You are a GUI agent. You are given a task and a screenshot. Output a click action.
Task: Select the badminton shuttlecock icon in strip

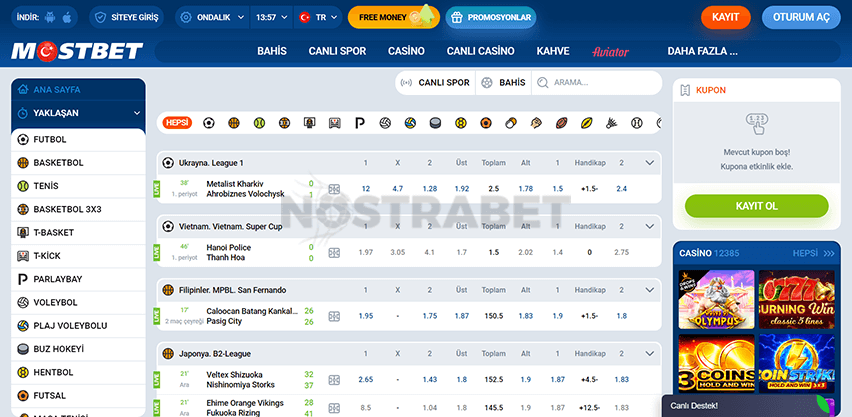[612, 123]
